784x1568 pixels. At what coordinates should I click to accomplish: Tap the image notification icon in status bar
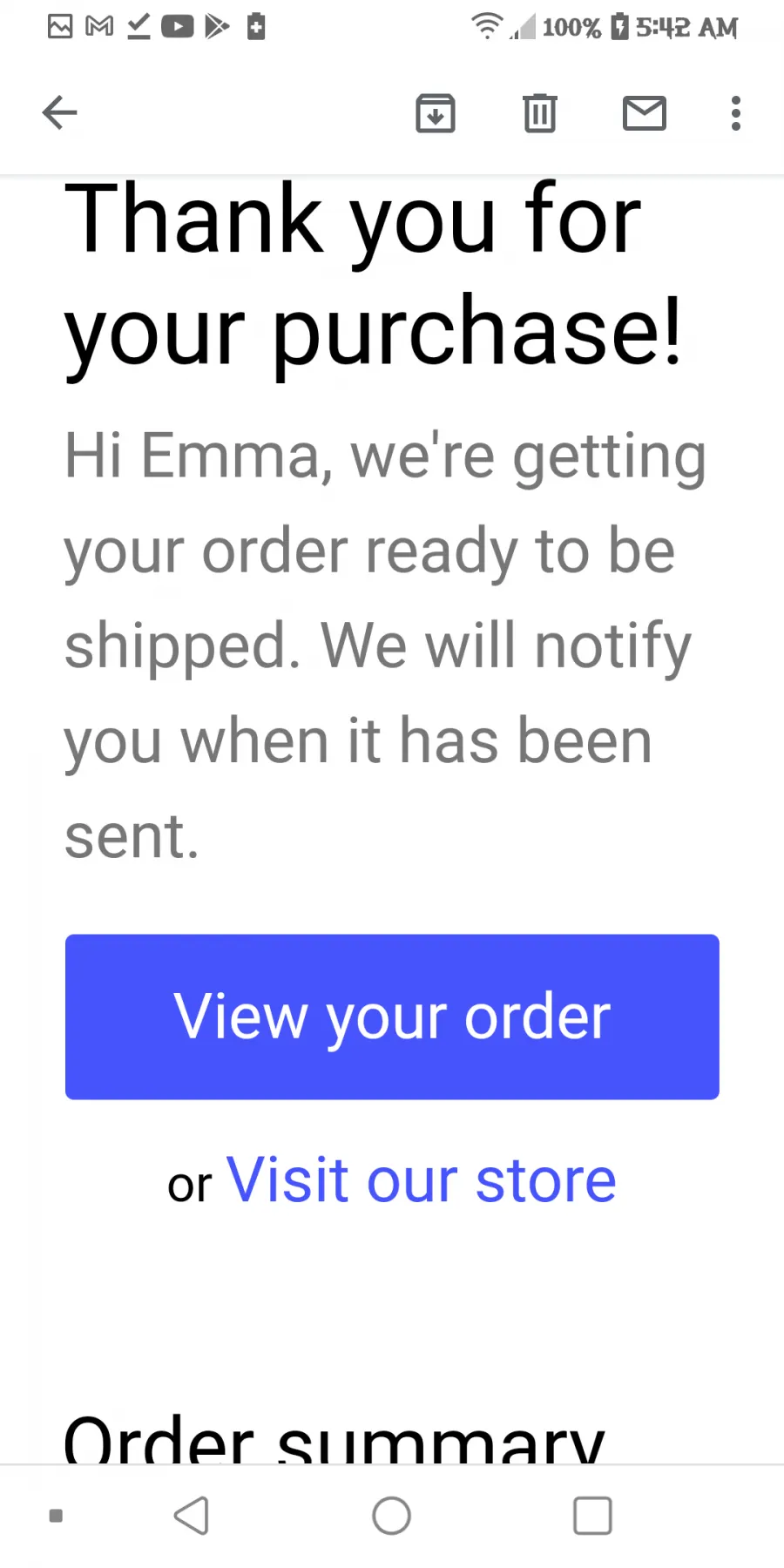(60, 27)
